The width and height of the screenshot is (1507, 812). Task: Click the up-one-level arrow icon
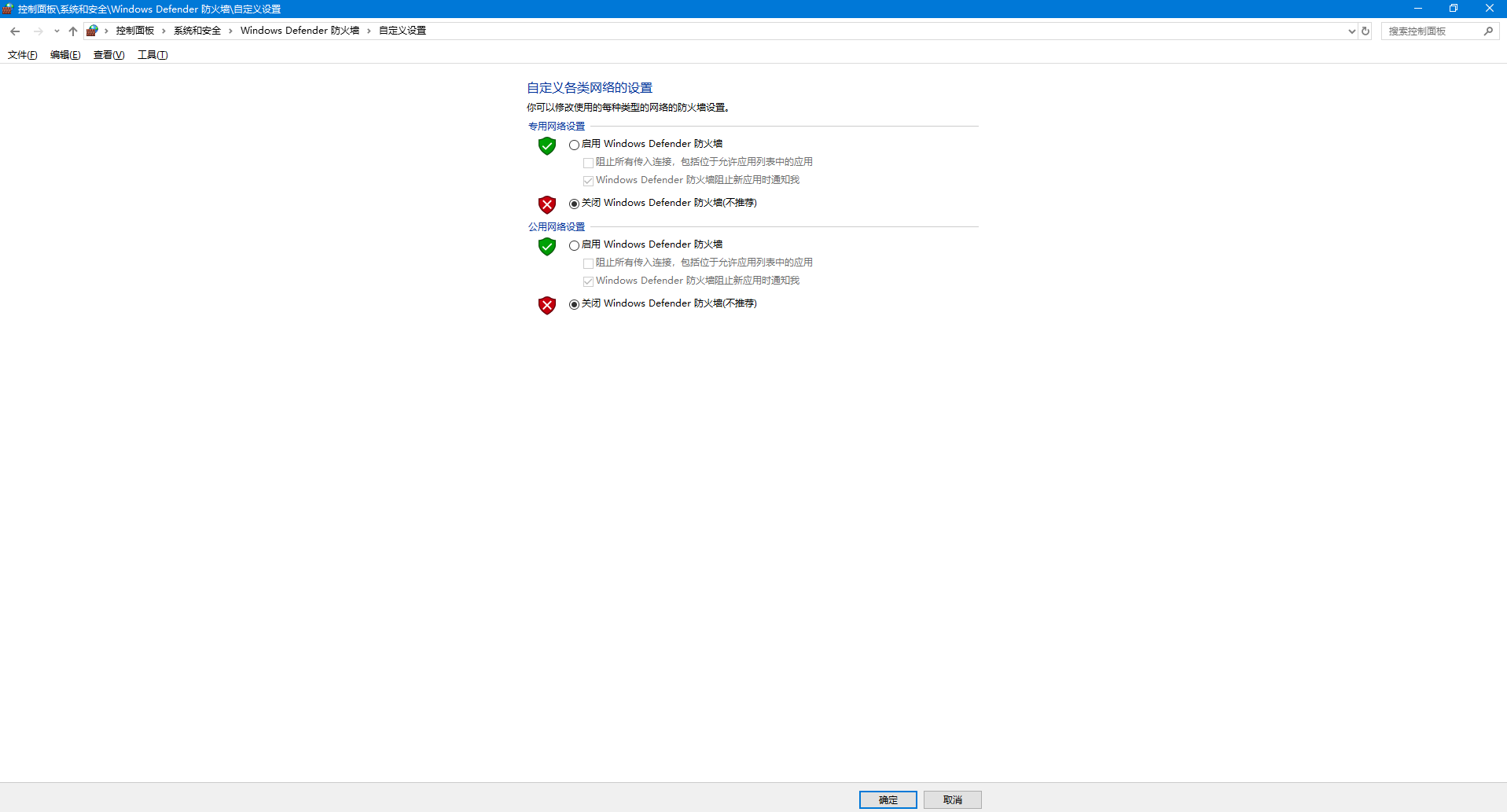(73, 31)
